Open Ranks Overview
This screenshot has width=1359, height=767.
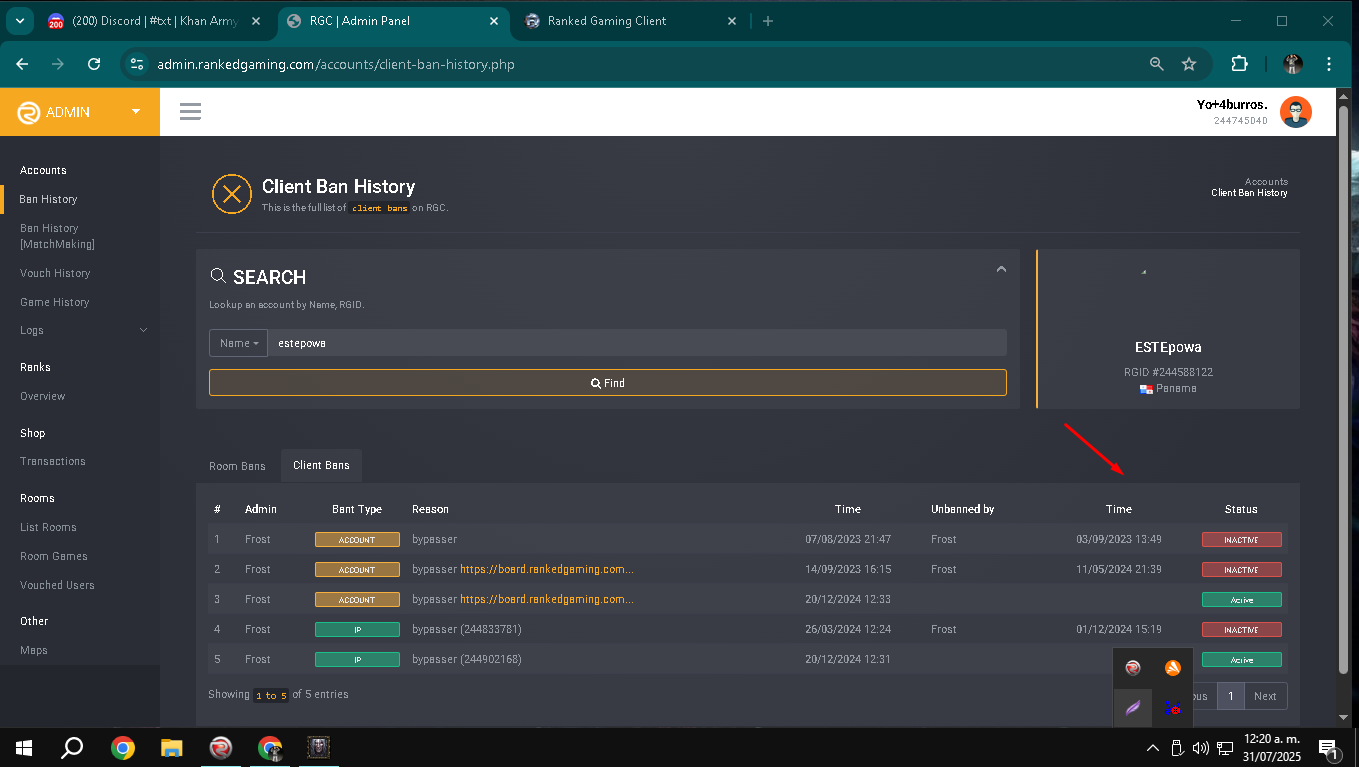tap(42, 396)
